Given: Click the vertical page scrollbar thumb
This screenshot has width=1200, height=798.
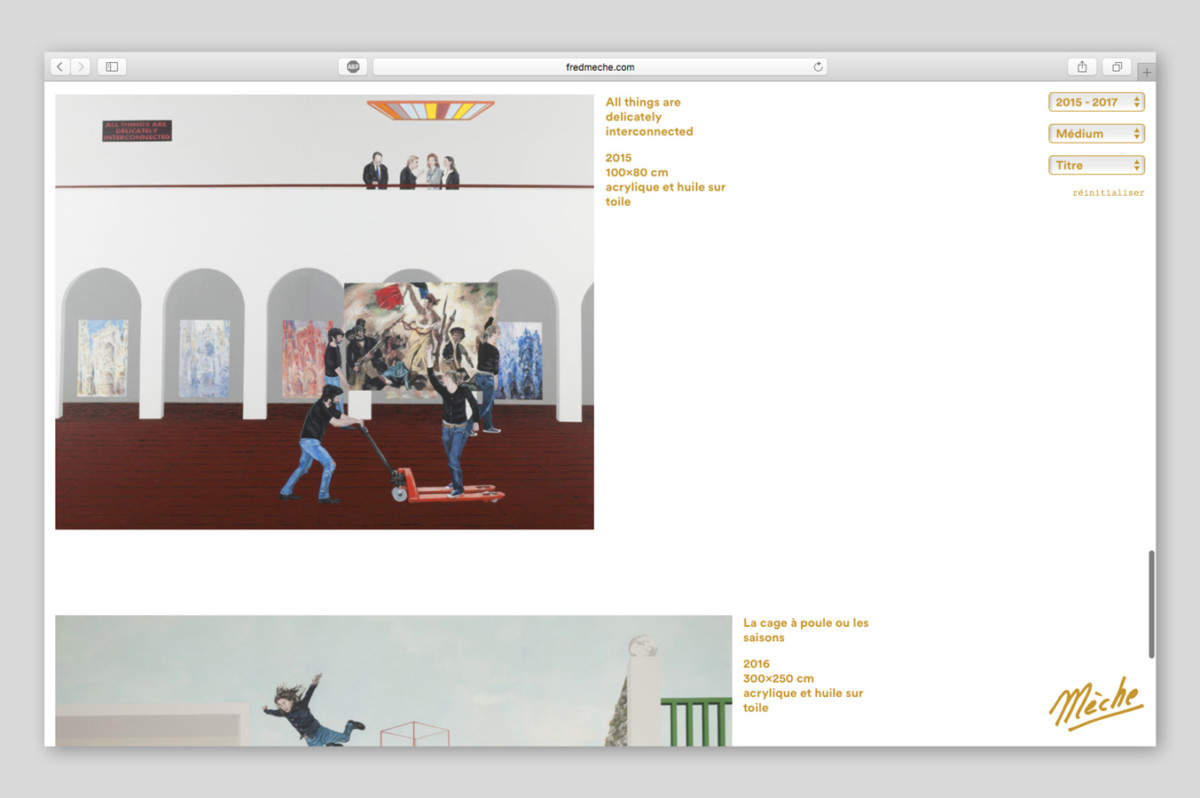Looking at the screenshot, I should 1151,604.
